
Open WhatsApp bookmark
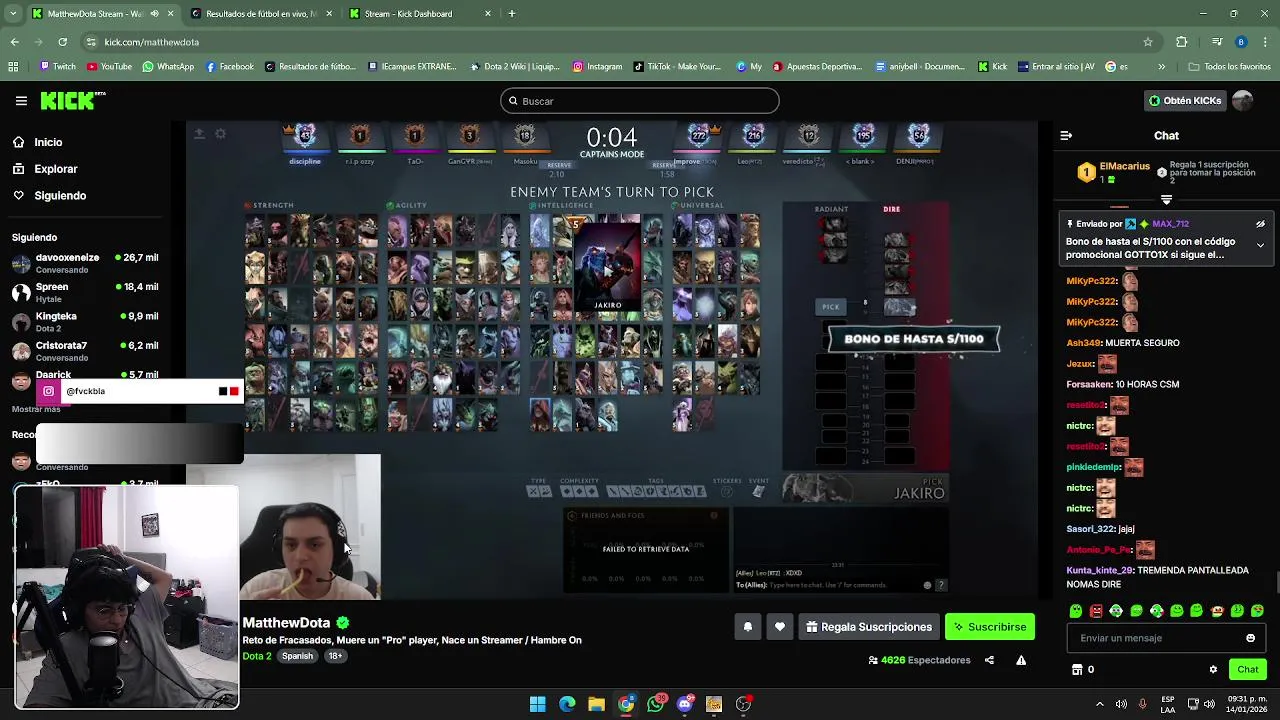coord(168,67)
